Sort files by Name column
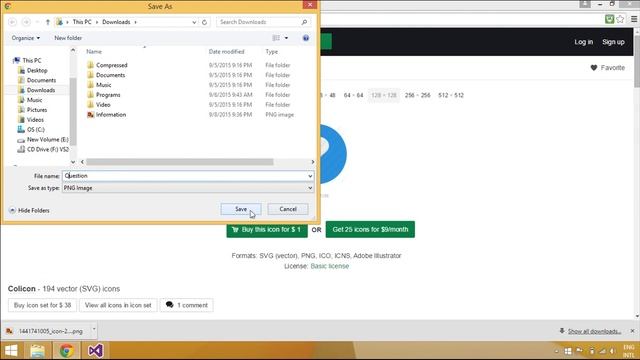The height and width of the screenshot is (360, 640). coord(94,52)
